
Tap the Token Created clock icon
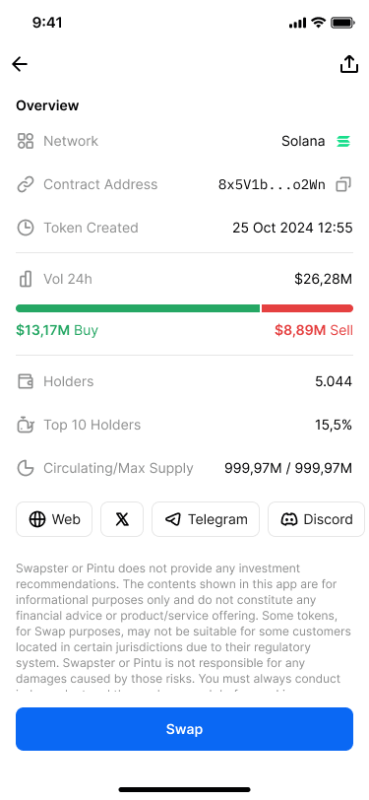[26, 228]
